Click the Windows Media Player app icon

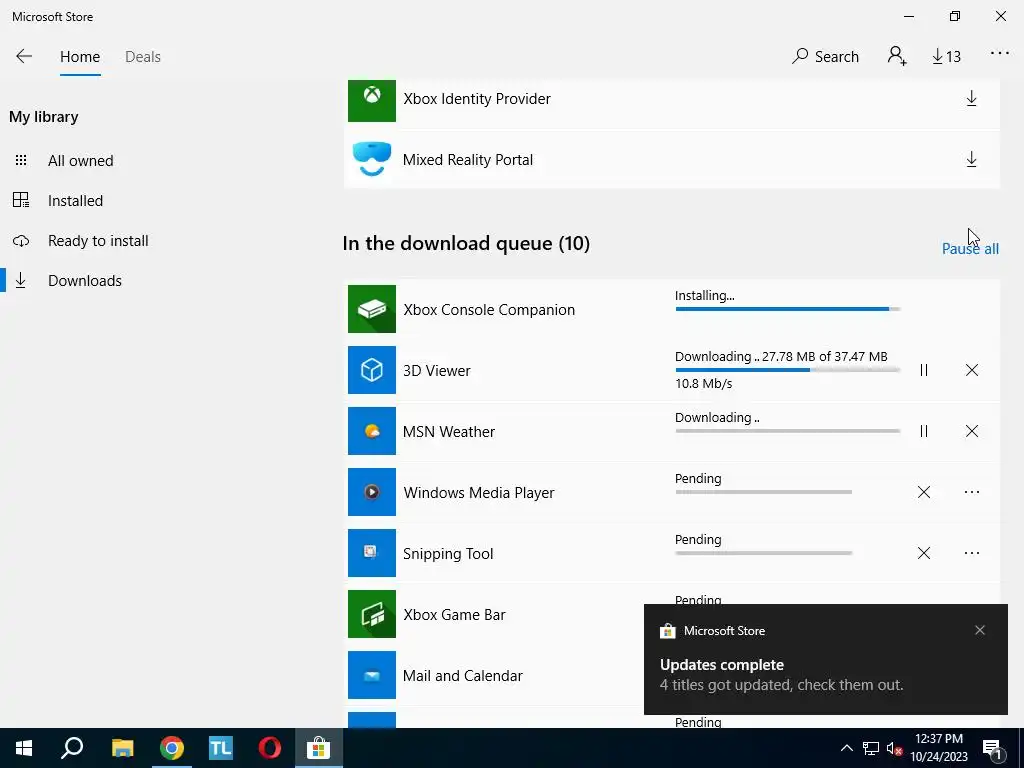click(x=372, y=492)
